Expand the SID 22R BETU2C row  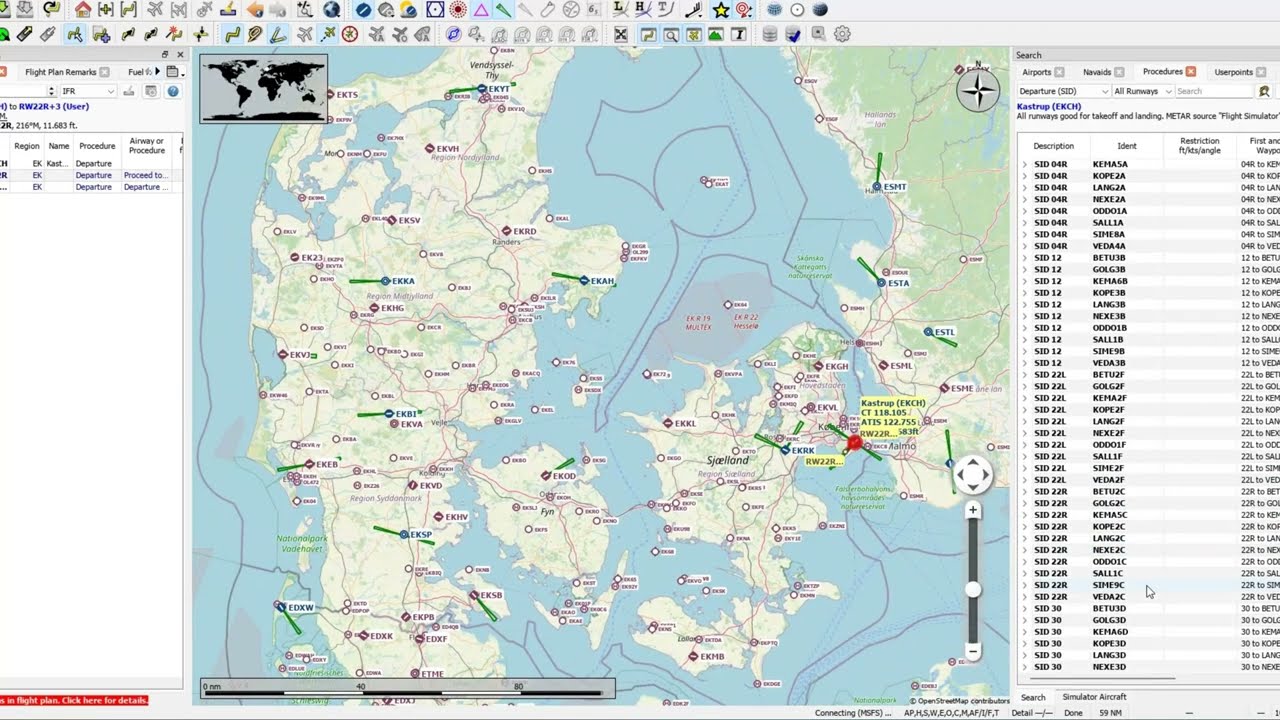click(x=1024, y=492)
